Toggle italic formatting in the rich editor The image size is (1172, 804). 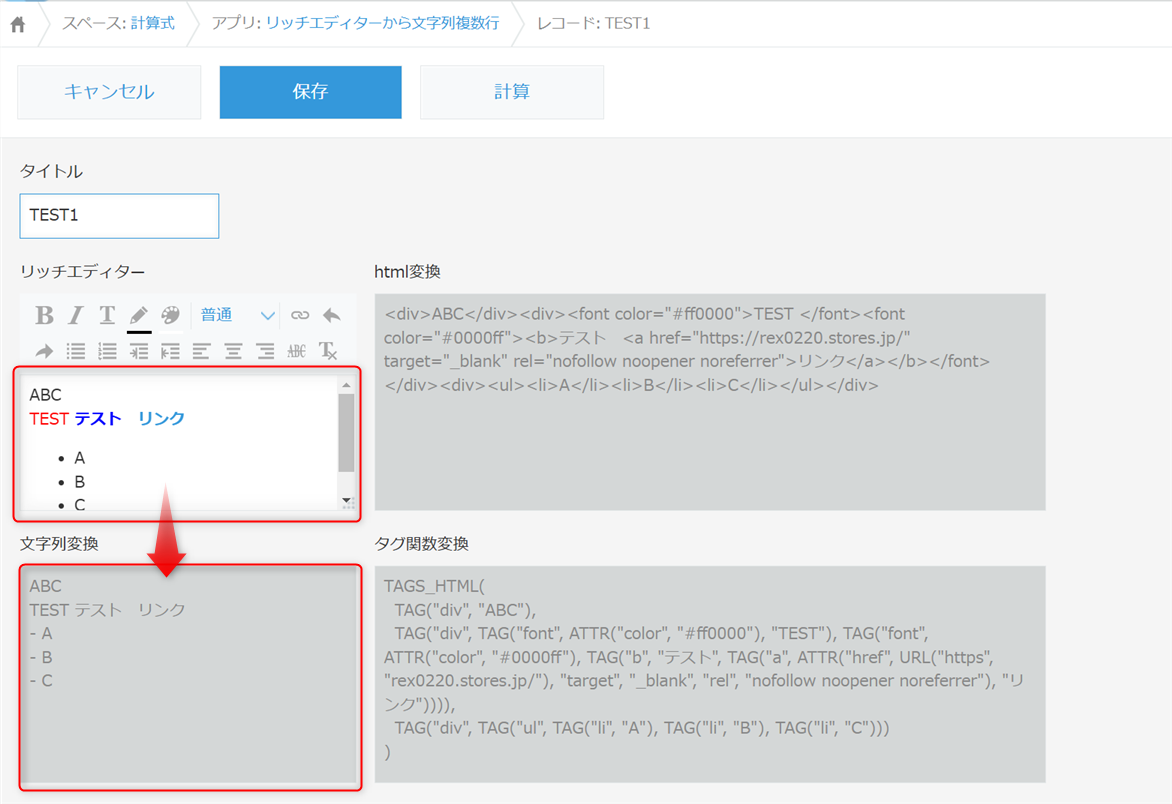tap(75, 315)
